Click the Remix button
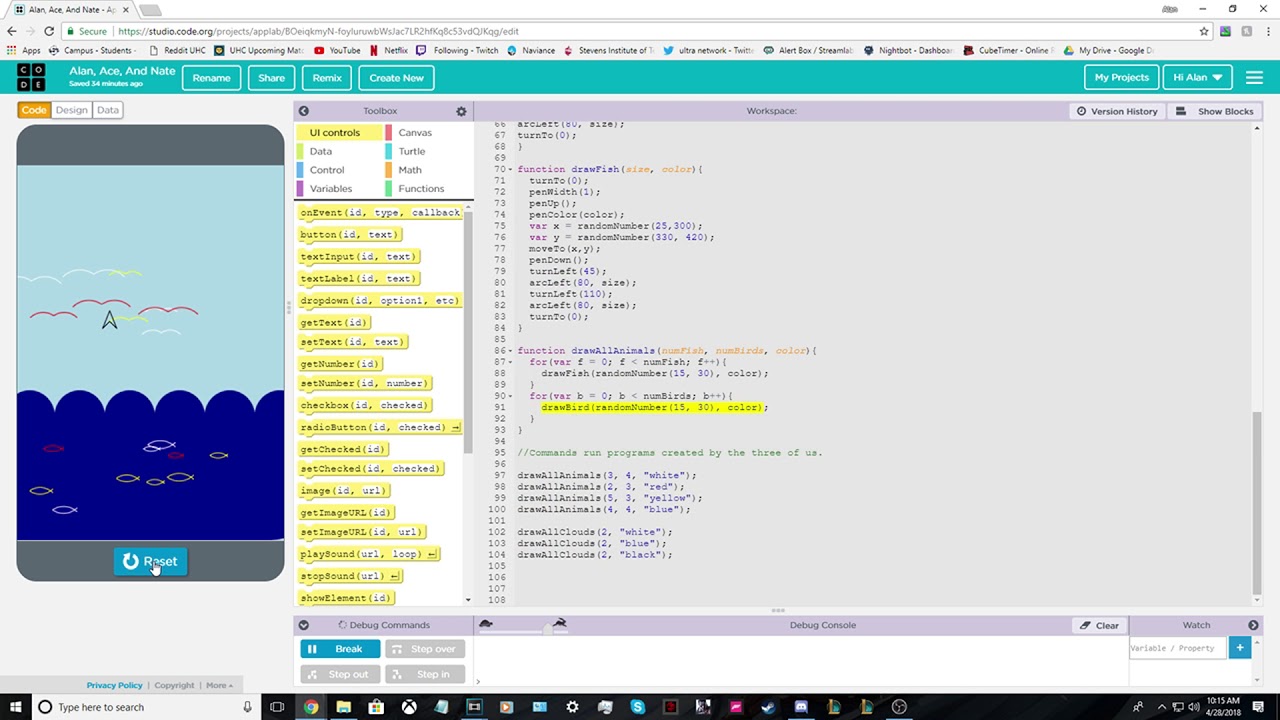The width and height of the screenshot is (1280, 720). tap(327, 78)
